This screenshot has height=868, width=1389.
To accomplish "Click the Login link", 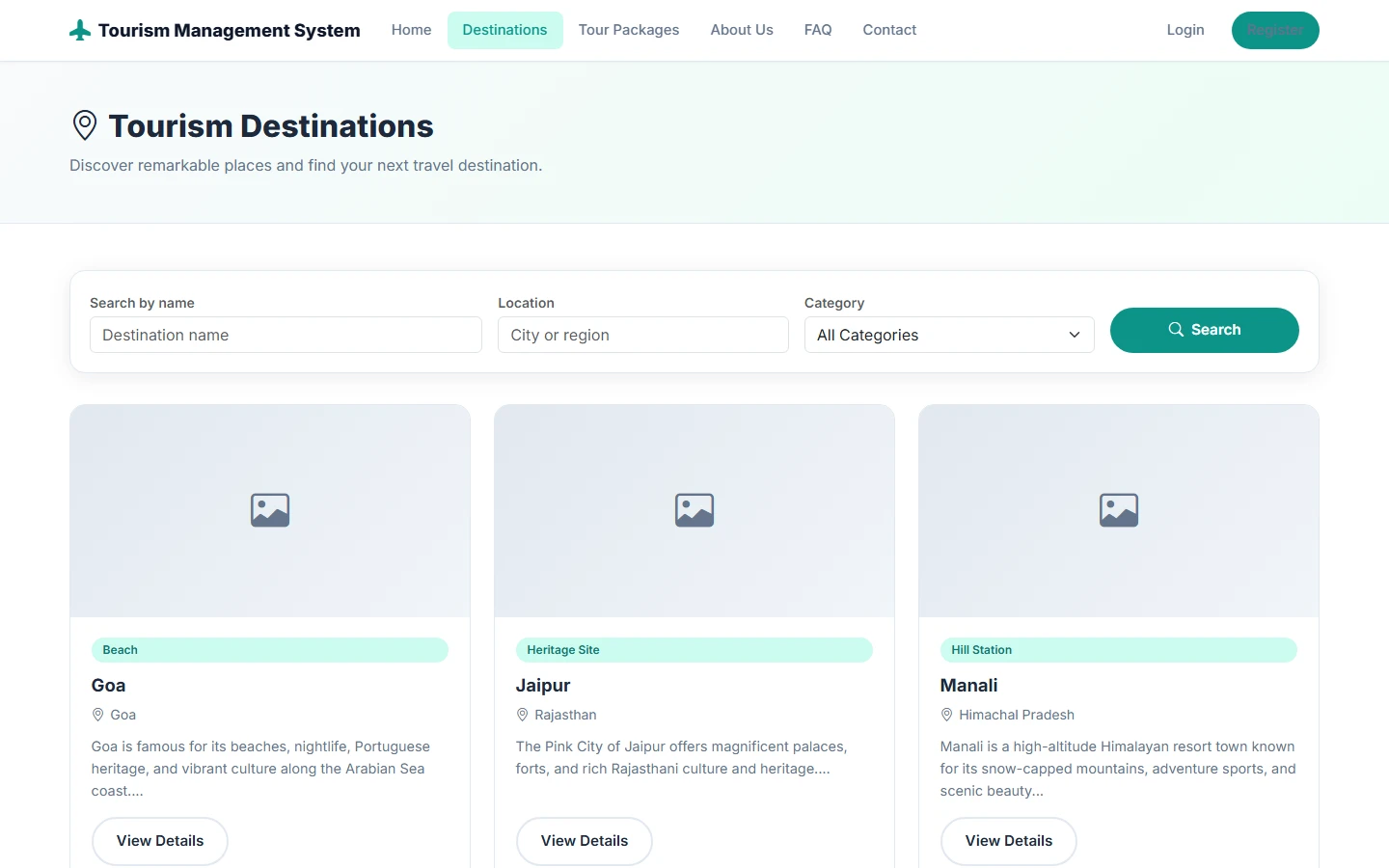I will click(x=1185, y=30).
